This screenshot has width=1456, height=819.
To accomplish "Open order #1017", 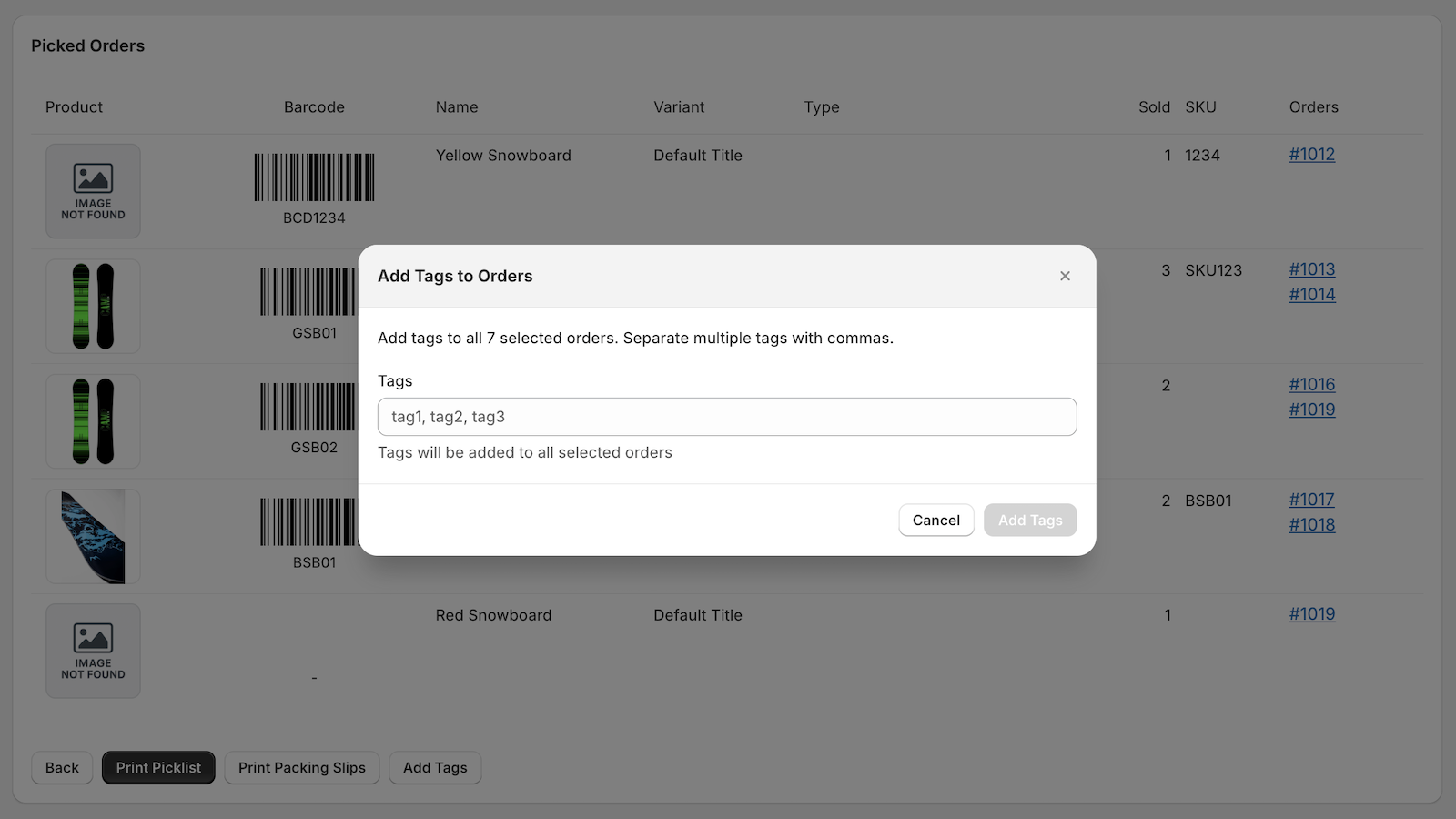I will [x=1311, y=500].
